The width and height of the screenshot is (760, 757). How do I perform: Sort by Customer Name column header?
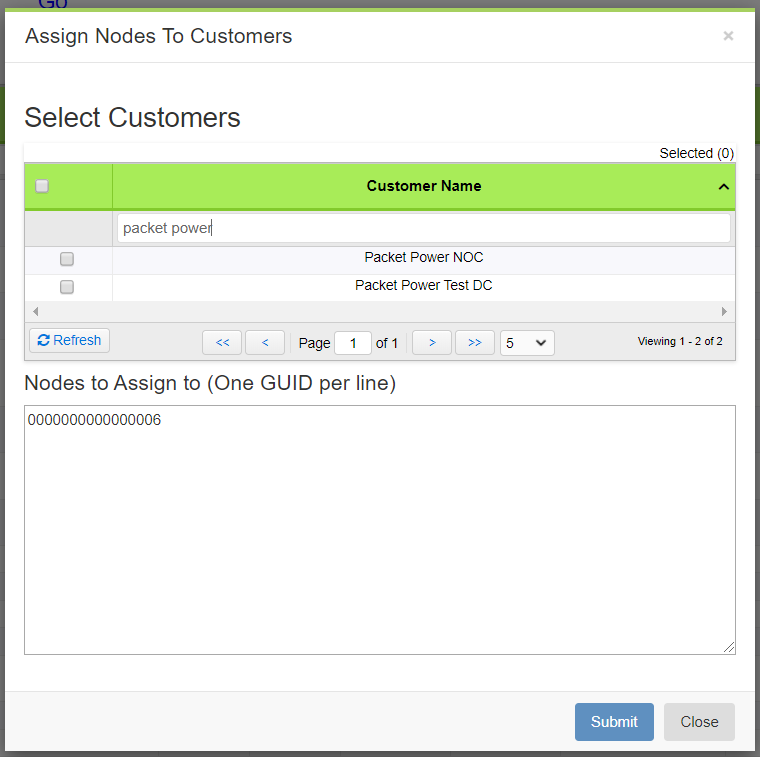pos(423,186)
